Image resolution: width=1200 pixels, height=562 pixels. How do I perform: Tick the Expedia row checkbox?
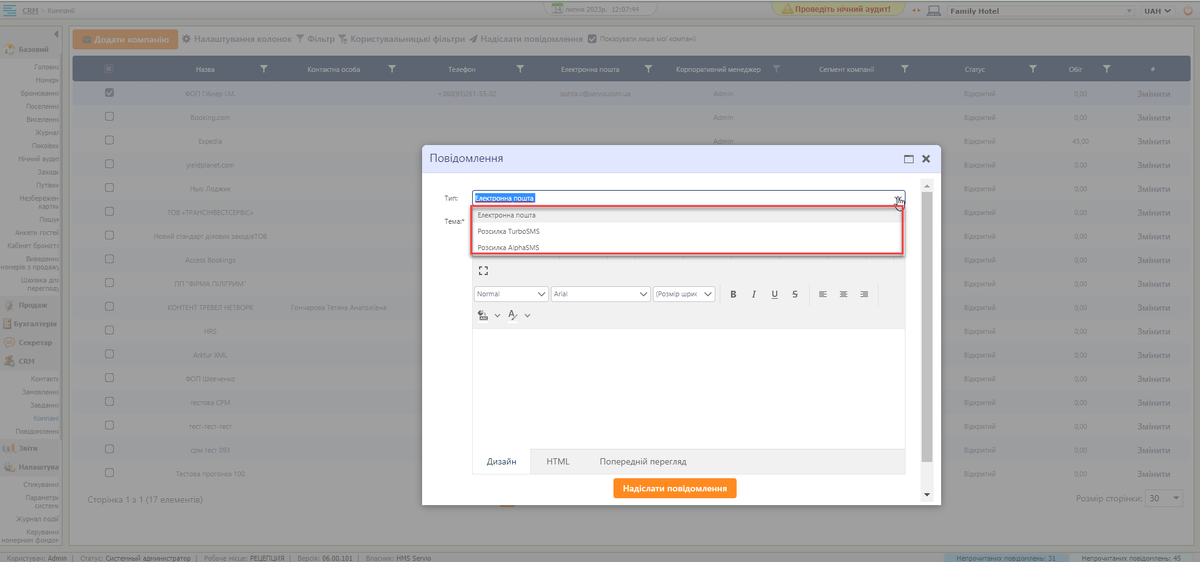(x=109, y=141)
